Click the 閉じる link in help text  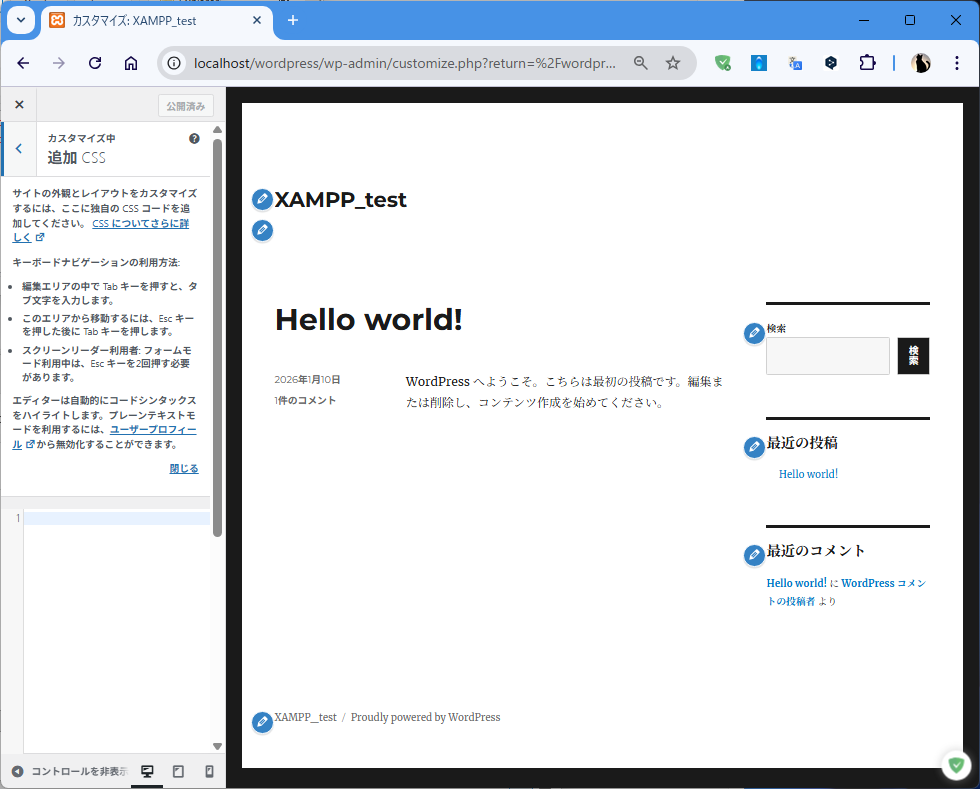point(184,468)
